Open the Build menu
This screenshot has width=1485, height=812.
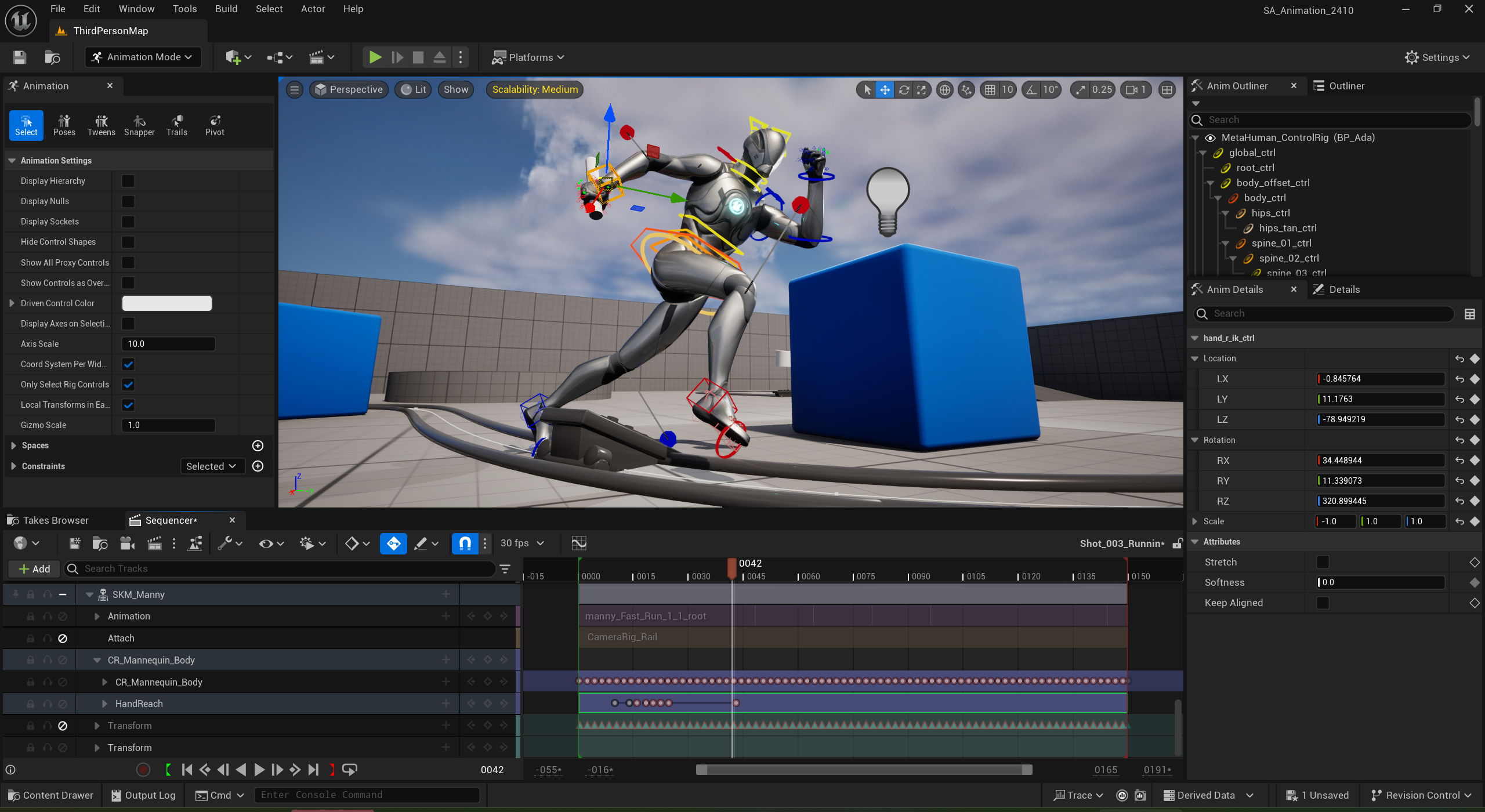point(226,9)
